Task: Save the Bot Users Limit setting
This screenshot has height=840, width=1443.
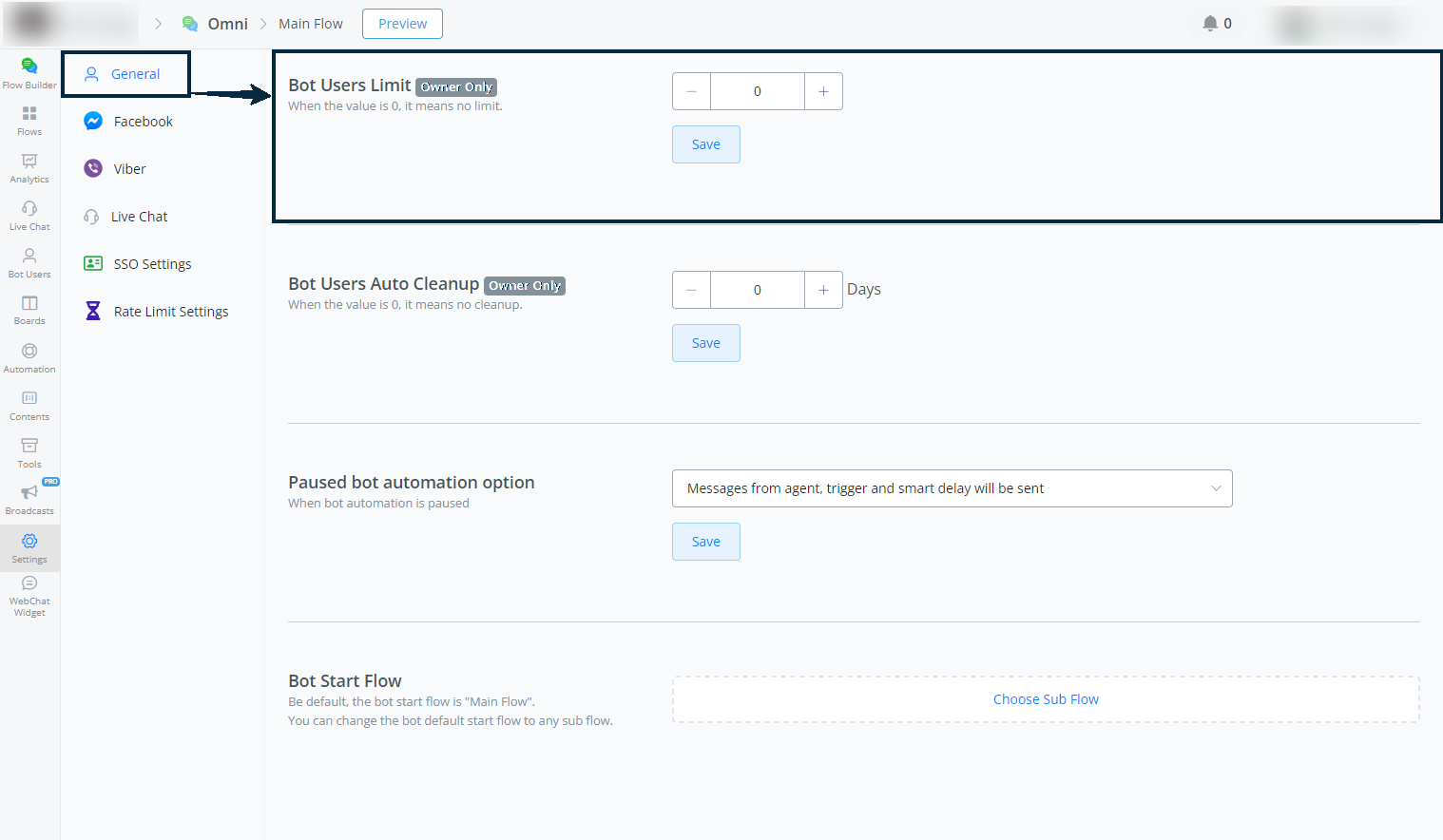Action: click(x=706, y=144)
